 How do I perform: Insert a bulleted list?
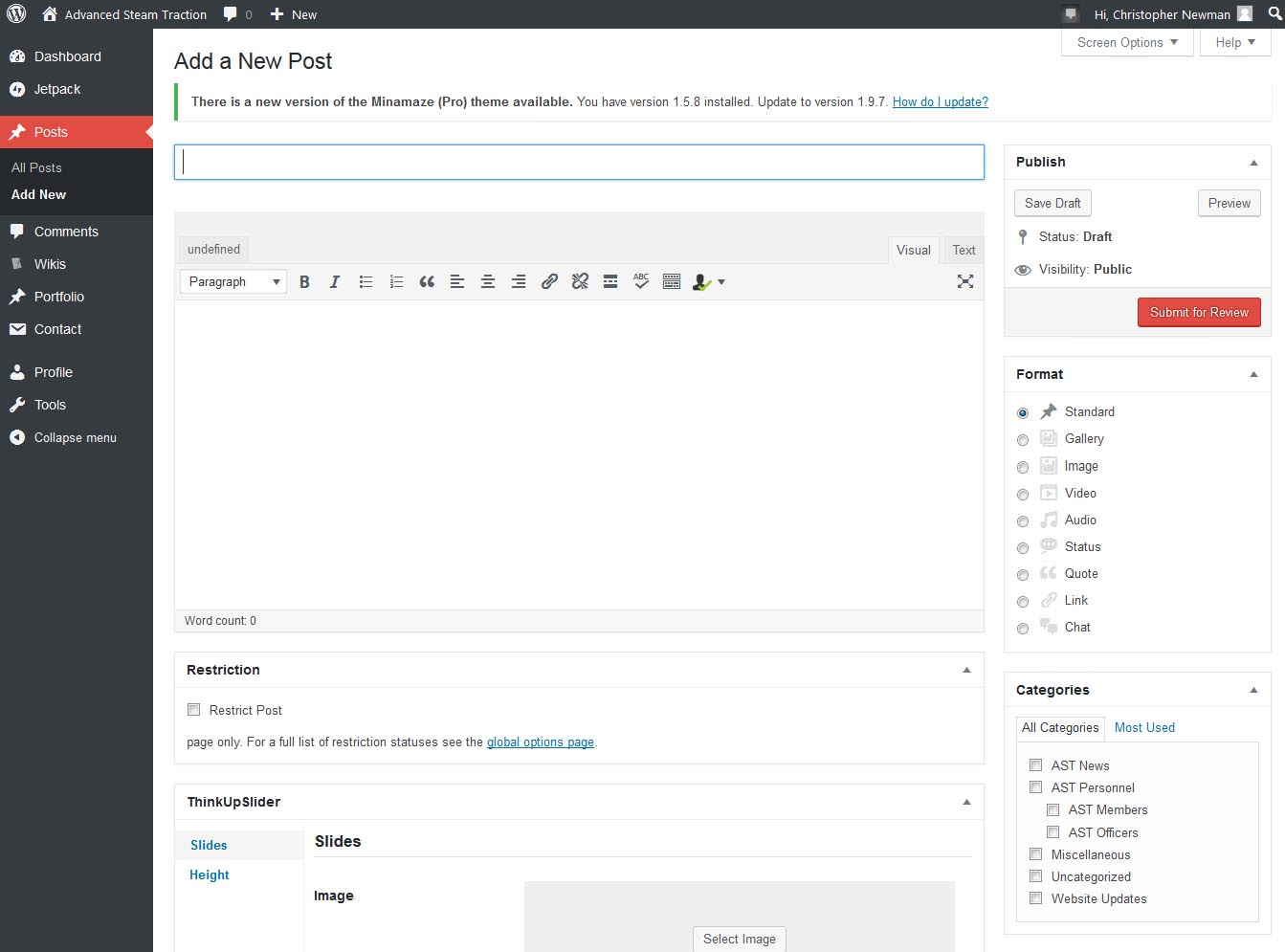click(366, 281)
